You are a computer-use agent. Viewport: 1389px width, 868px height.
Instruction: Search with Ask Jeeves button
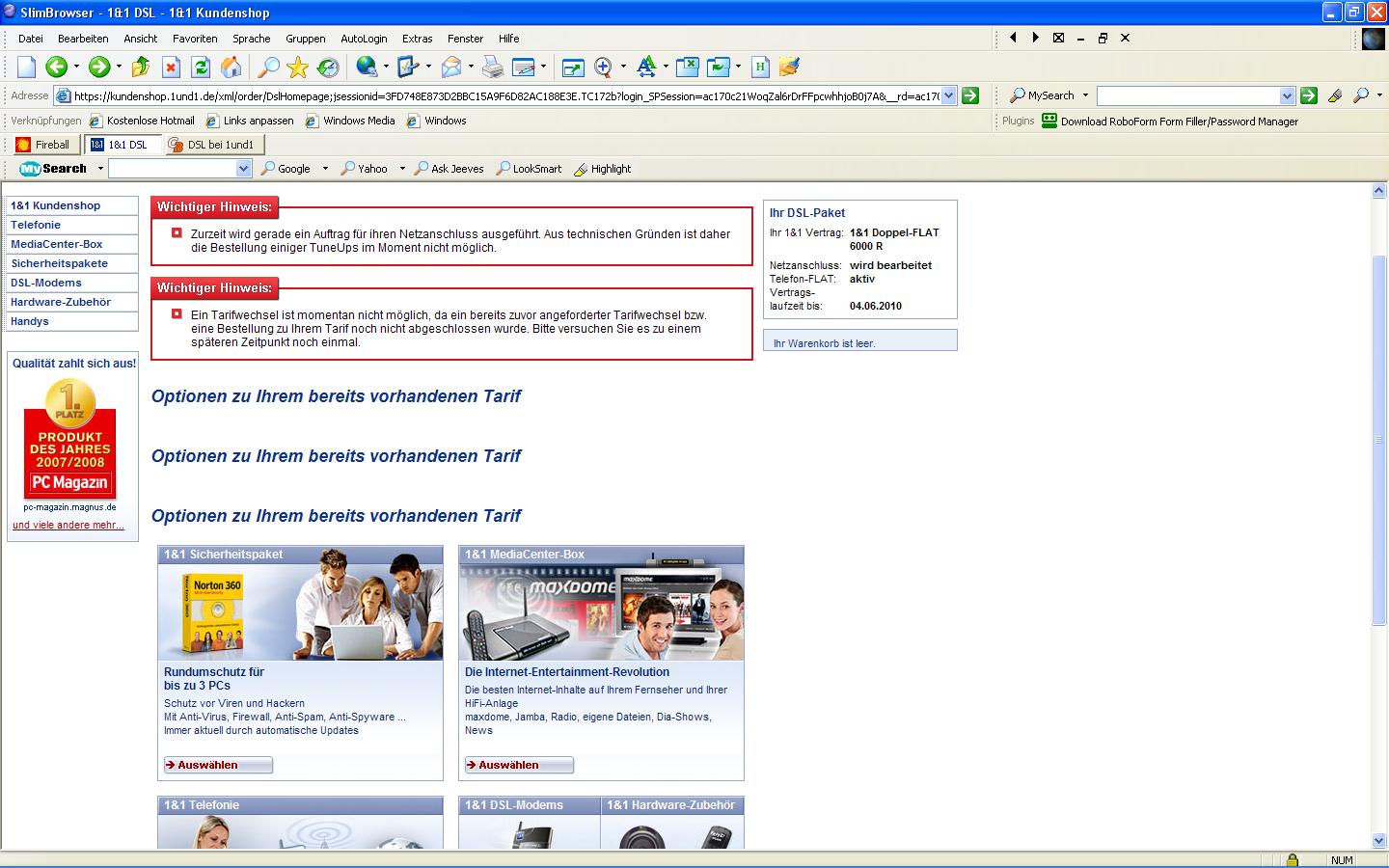click(449, 169)
